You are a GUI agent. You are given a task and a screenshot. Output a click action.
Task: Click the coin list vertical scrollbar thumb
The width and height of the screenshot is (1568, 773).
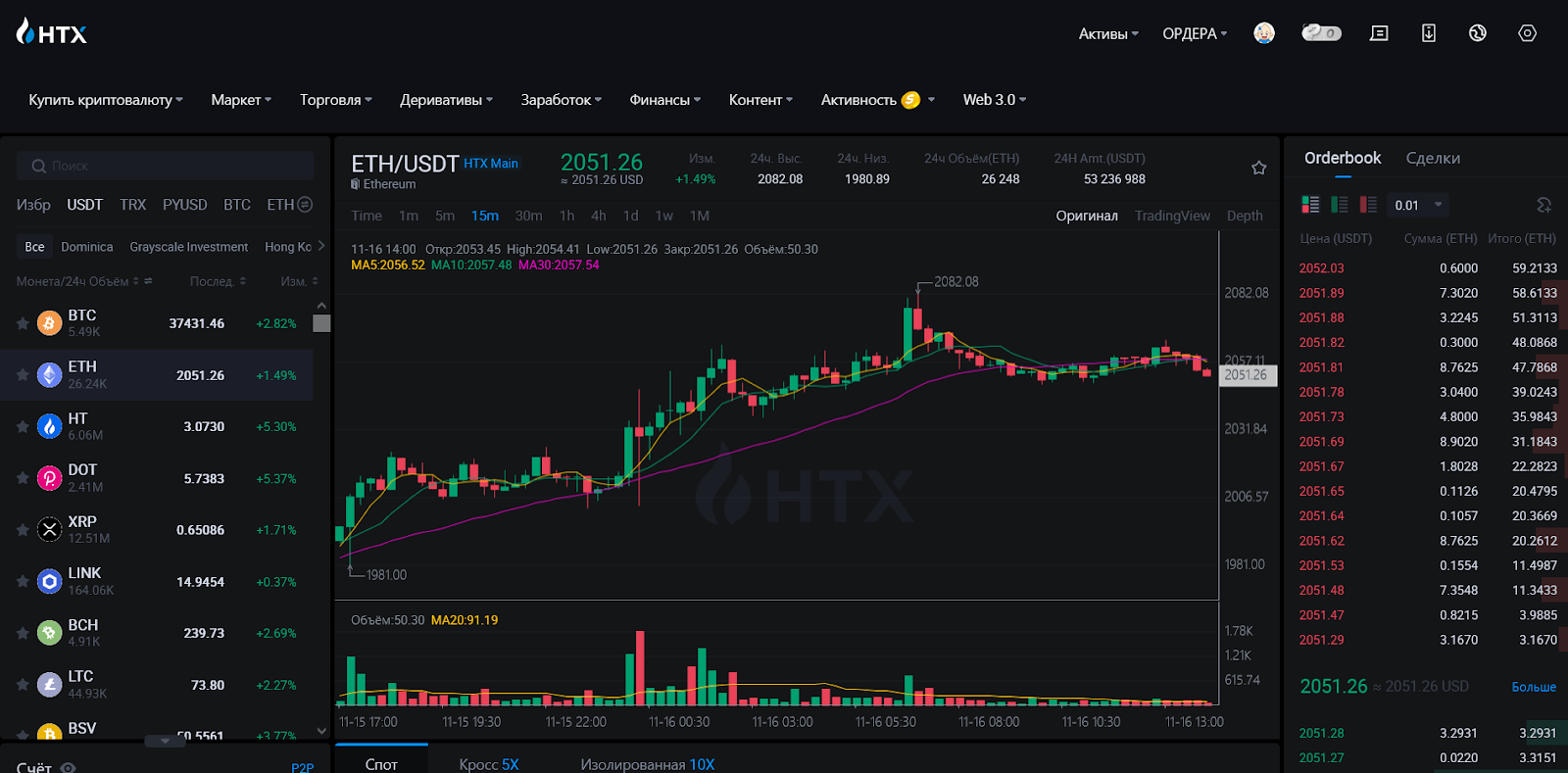coord(321,323)
